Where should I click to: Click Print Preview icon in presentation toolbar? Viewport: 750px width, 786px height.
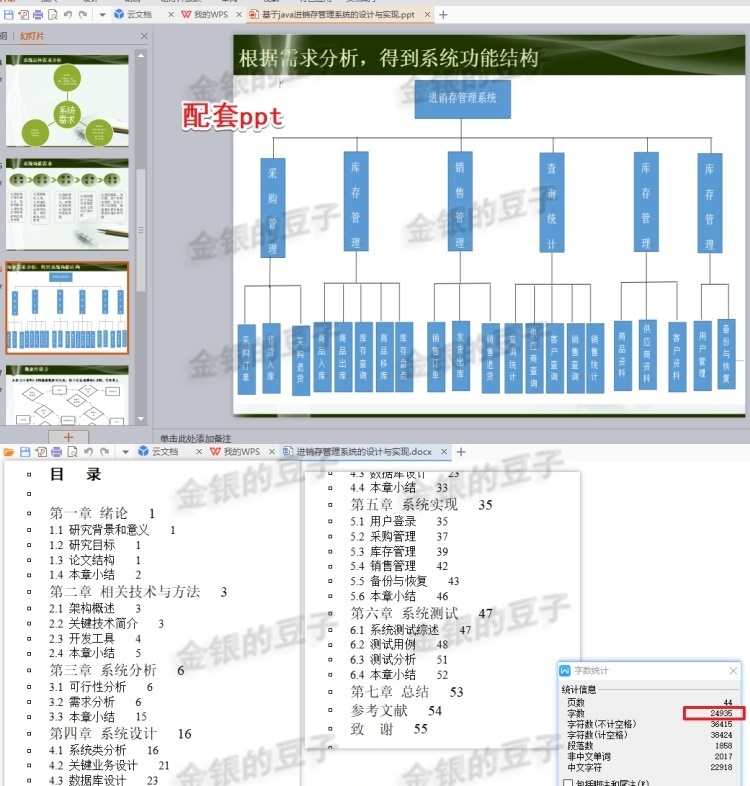53,15
